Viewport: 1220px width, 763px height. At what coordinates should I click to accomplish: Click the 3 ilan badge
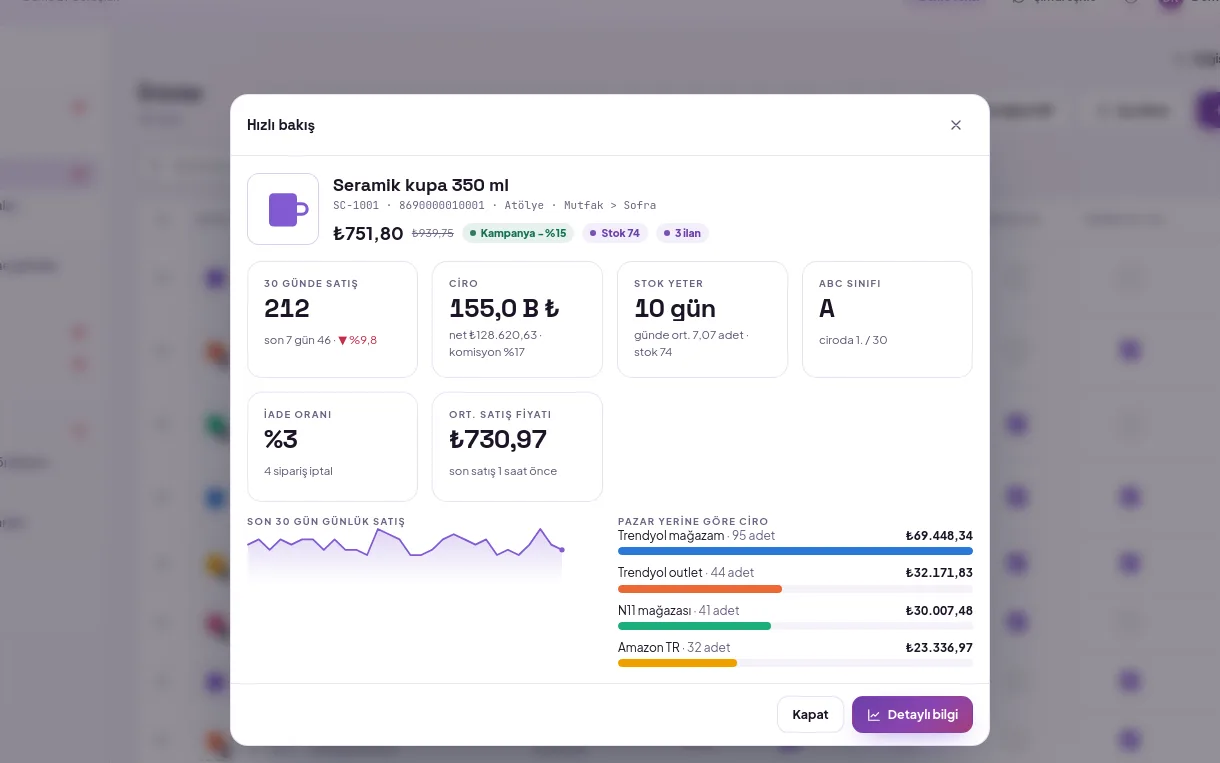(682, 233)
